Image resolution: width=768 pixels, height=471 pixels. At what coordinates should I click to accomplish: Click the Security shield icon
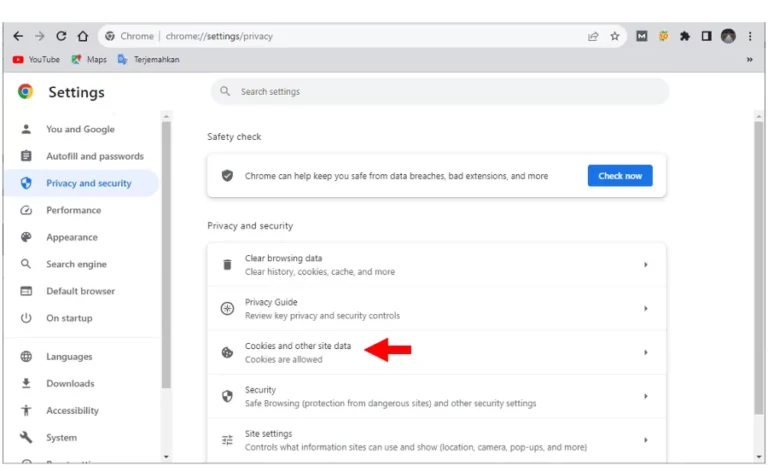pos(227,396)
